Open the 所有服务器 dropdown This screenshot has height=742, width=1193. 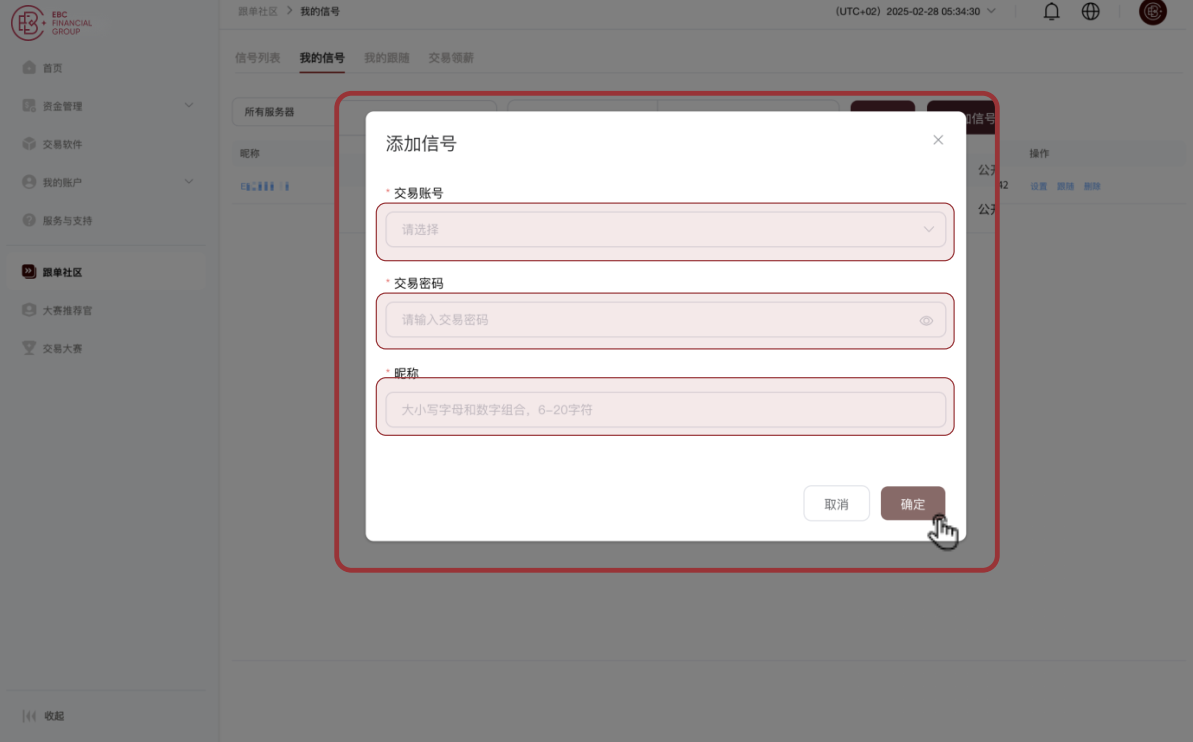click(x=364, y=112)
